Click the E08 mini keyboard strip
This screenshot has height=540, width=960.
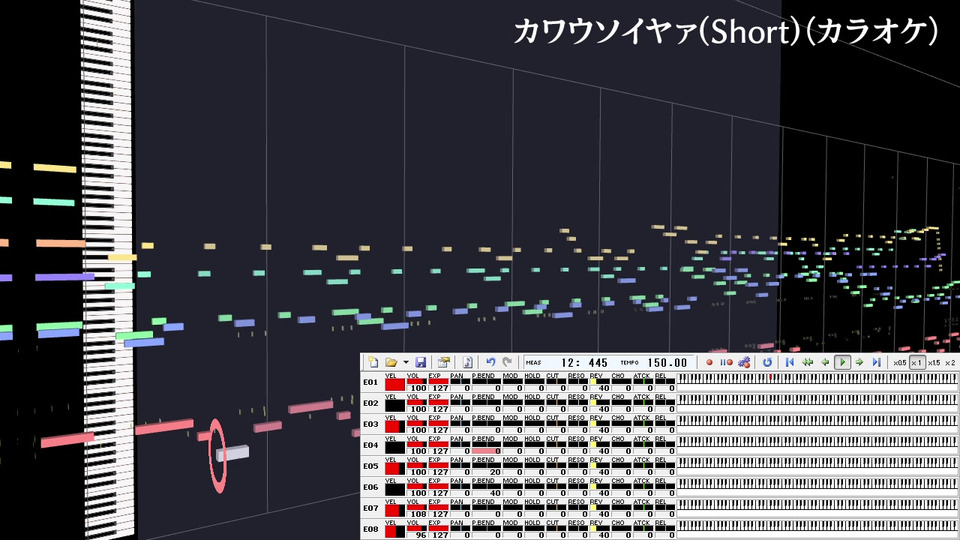pyautogui.click(x=817, y=525)
